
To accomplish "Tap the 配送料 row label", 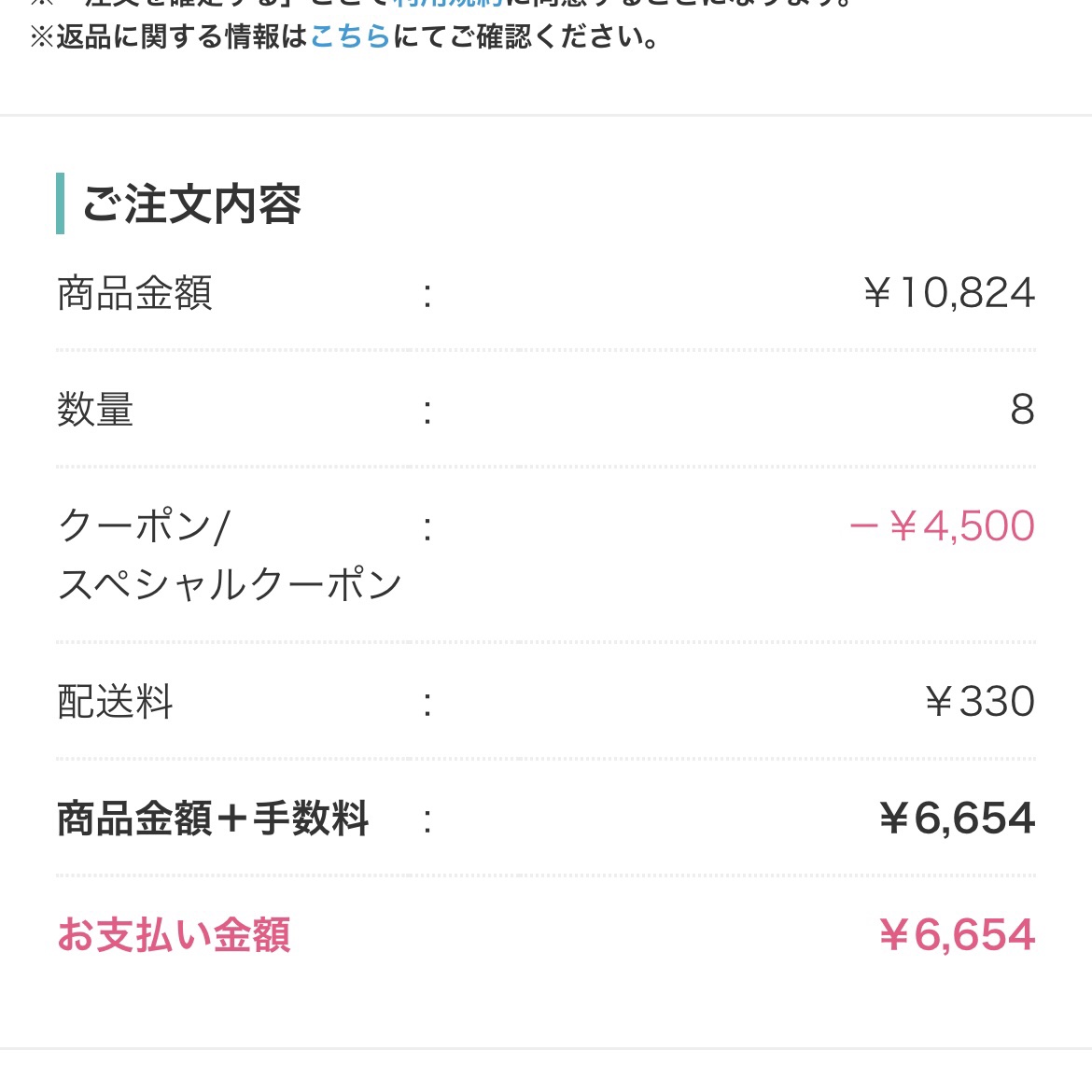I will 115,702.
